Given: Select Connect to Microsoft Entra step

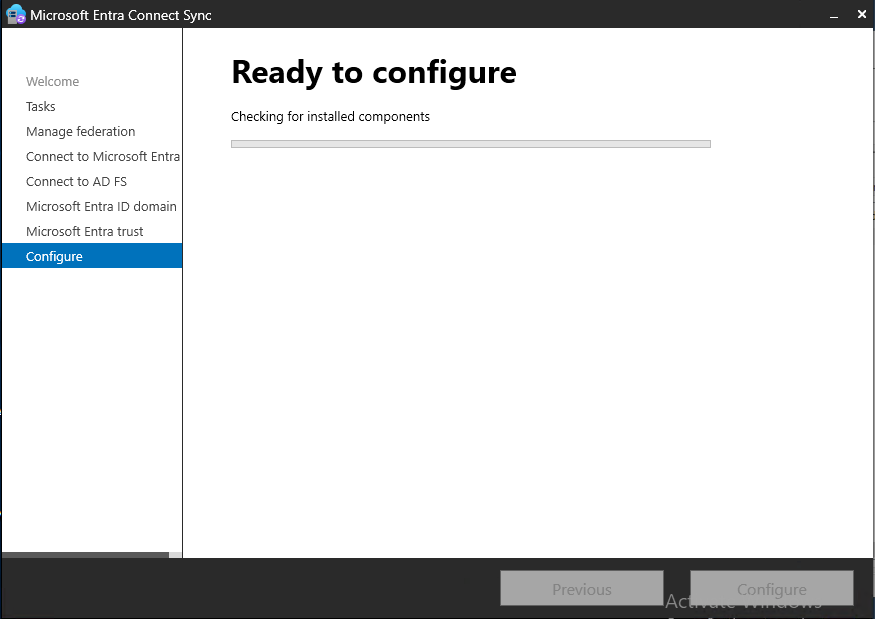Looking at the screenshot, I should (103, 157).
